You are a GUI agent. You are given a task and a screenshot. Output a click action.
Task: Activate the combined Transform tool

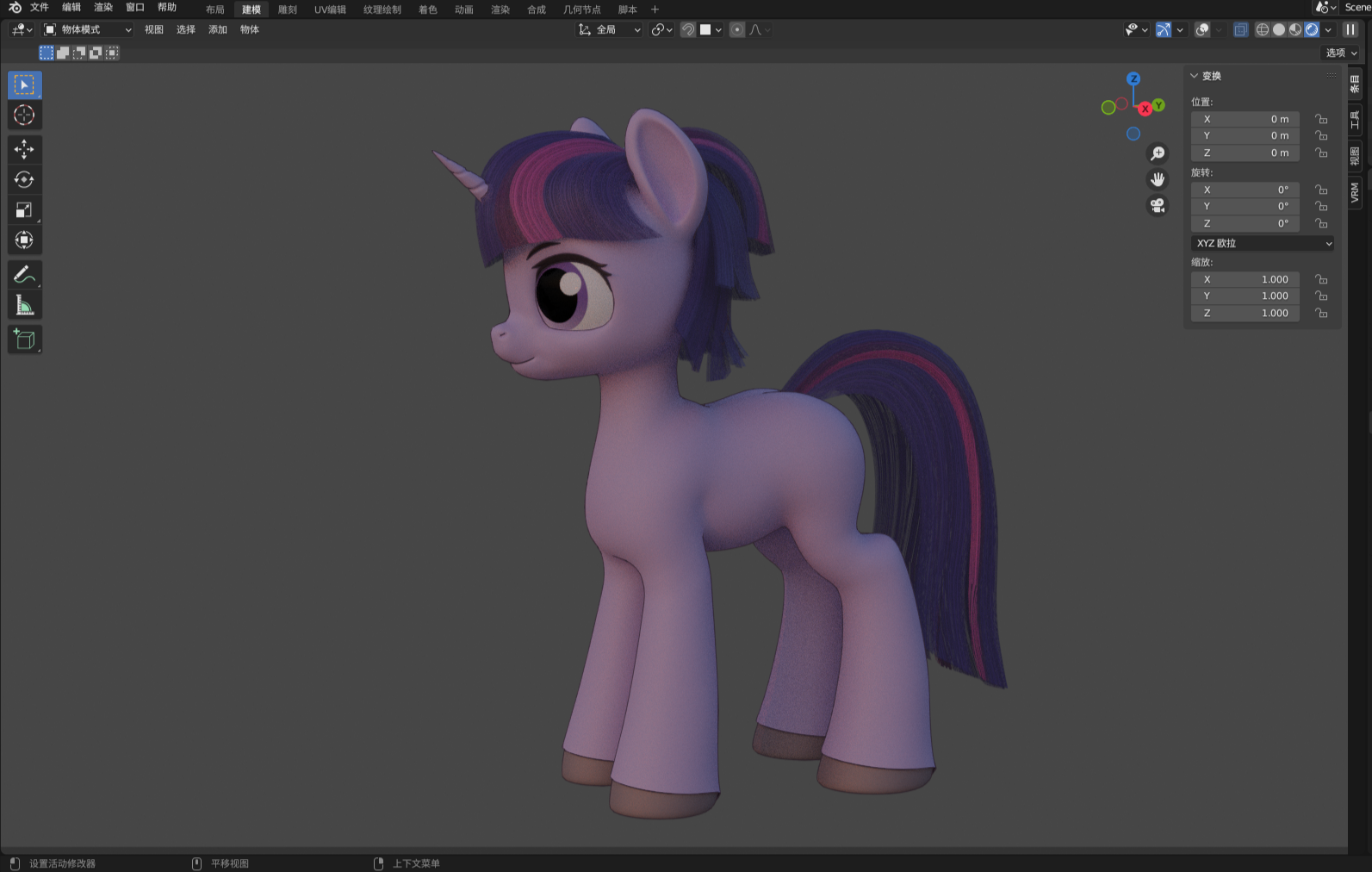[24, 240]
